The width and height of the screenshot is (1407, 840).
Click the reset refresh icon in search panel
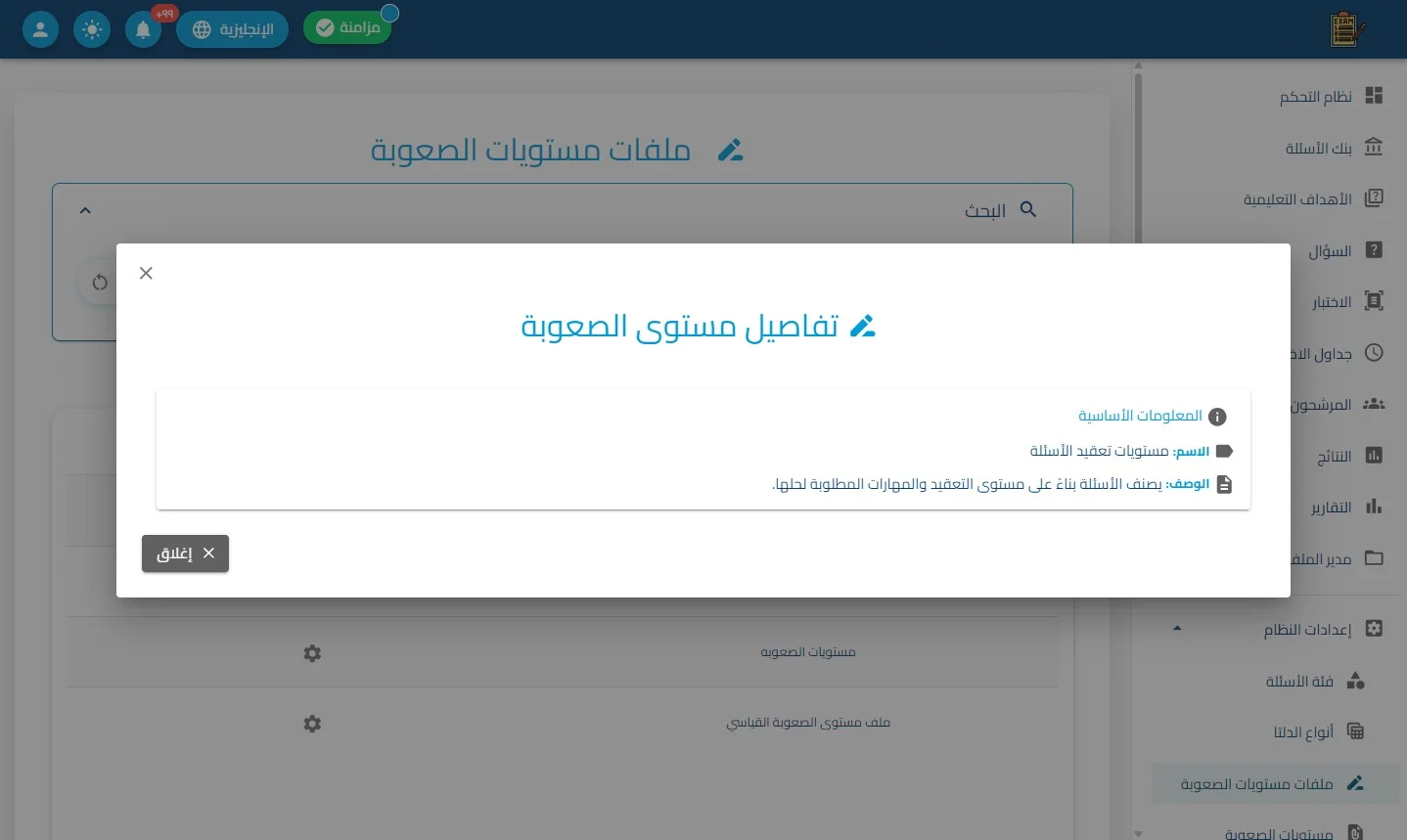click(x=100, y=283)
